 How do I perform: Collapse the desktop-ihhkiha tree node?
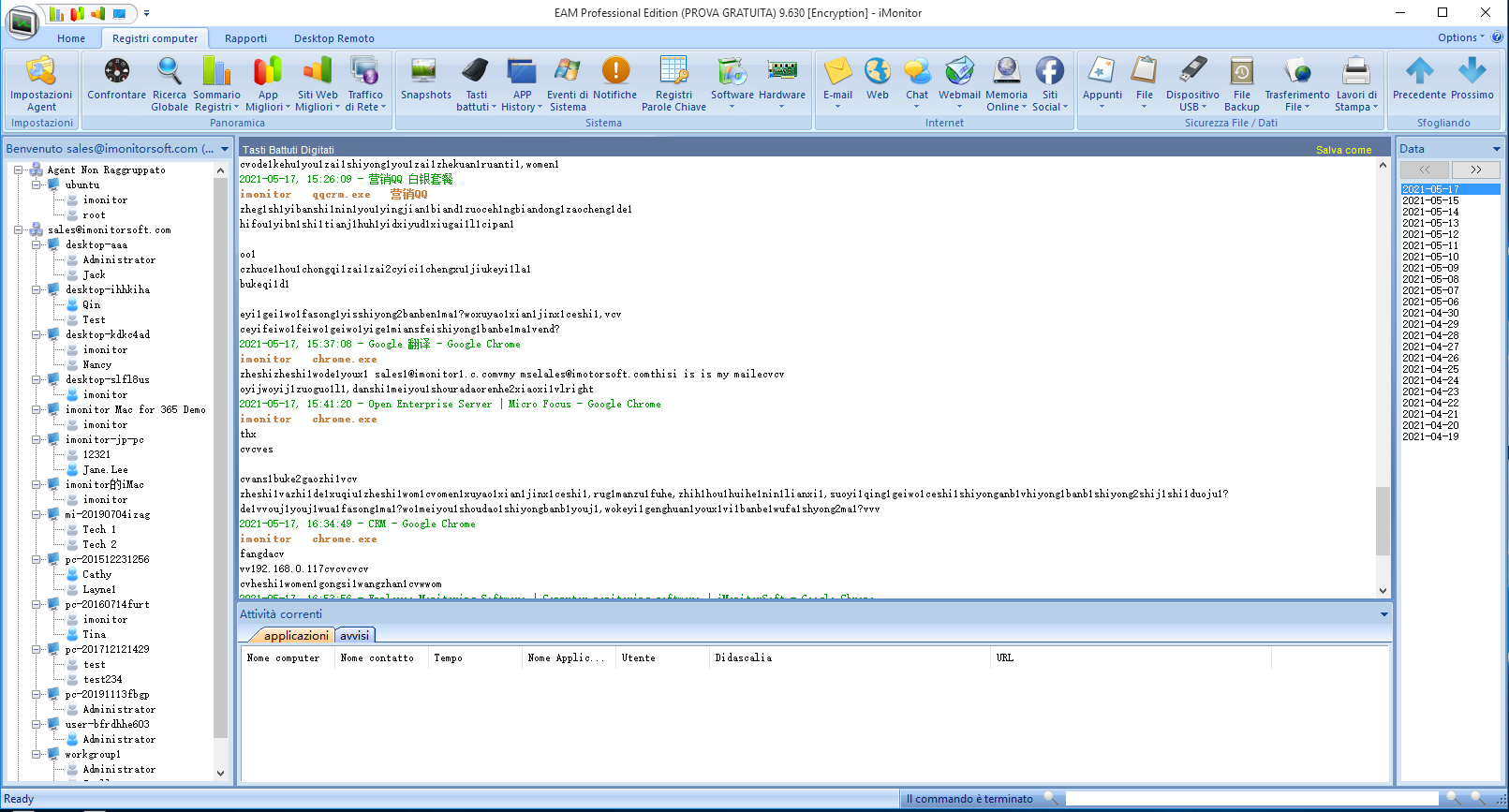(x=37, y=289)
